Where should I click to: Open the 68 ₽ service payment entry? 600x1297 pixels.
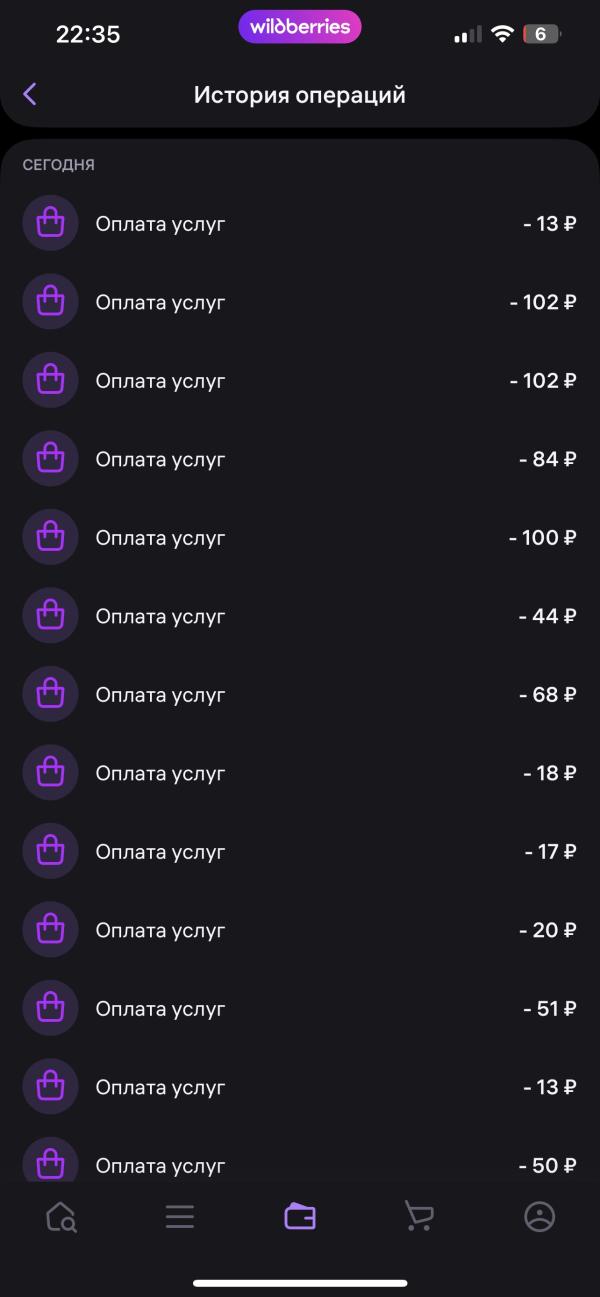pyautogui.click(x=300, y=694)
